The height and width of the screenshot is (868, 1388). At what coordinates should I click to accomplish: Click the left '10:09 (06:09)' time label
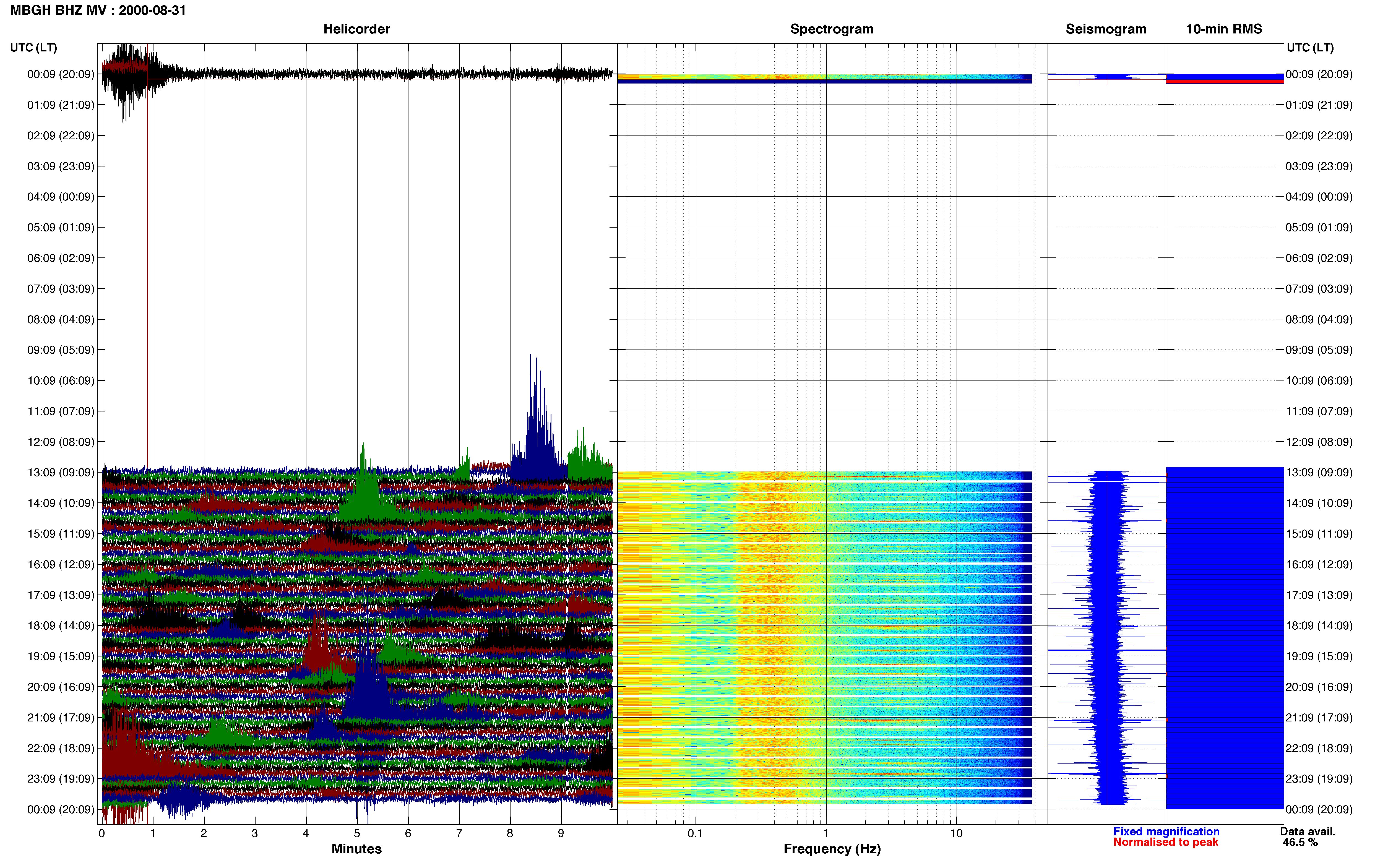tap(61, 380)
